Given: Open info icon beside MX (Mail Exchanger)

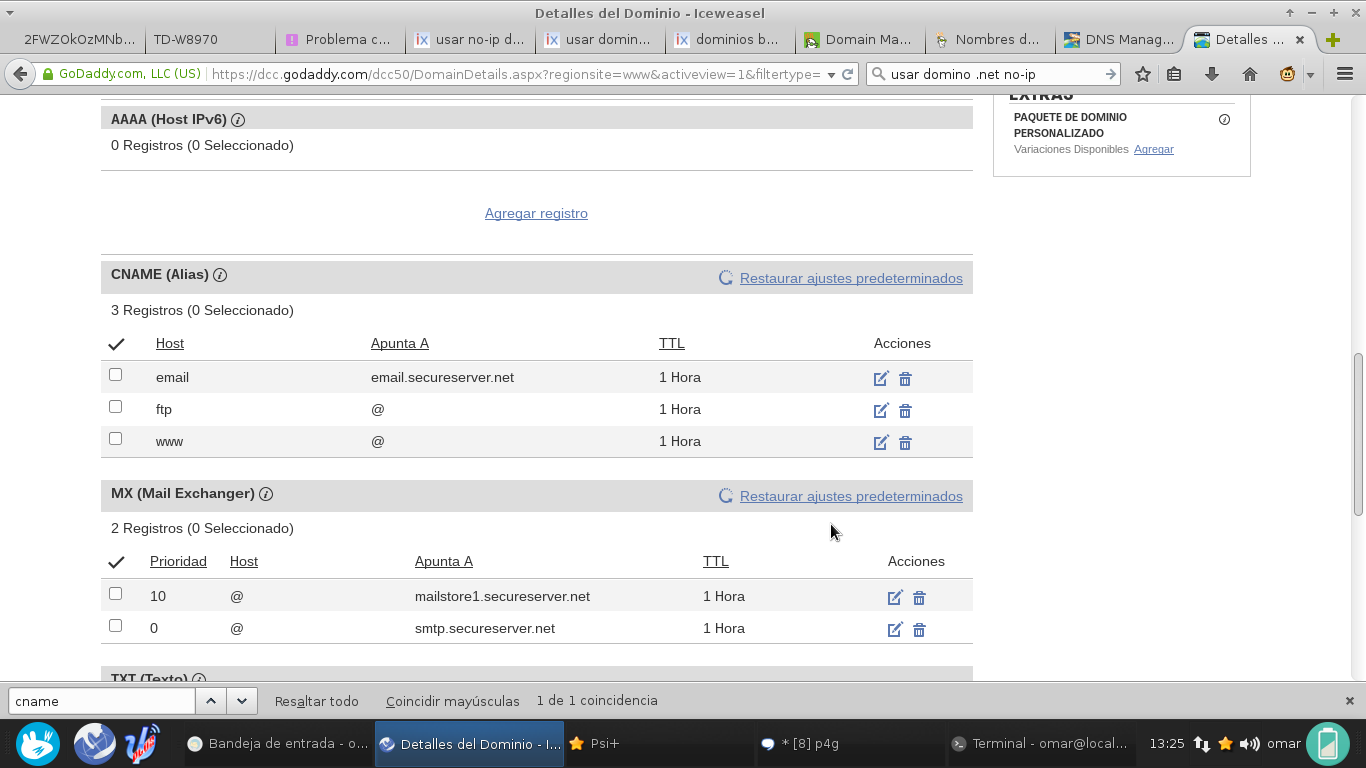Looking at the screenshot, I should [266, 494].
